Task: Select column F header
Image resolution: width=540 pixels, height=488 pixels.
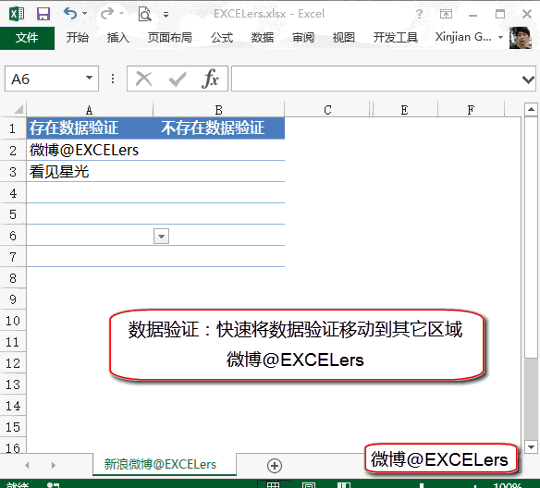Action: [x=471, y=110]
